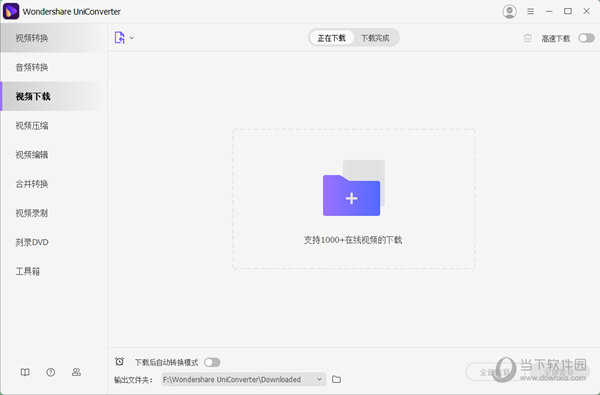Click the add URL file icon

coord(119,38)
